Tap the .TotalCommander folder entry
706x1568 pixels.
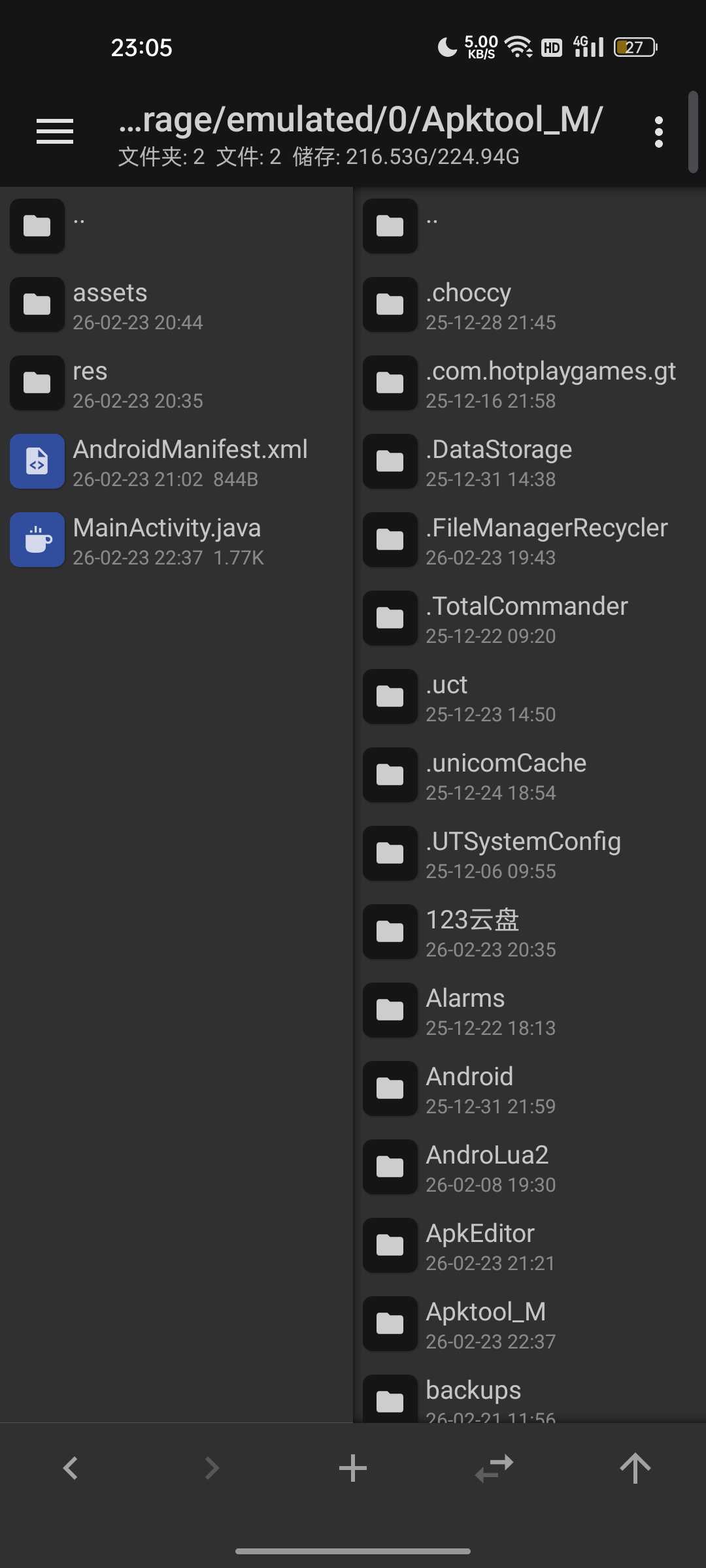click(x=526, y=619)
